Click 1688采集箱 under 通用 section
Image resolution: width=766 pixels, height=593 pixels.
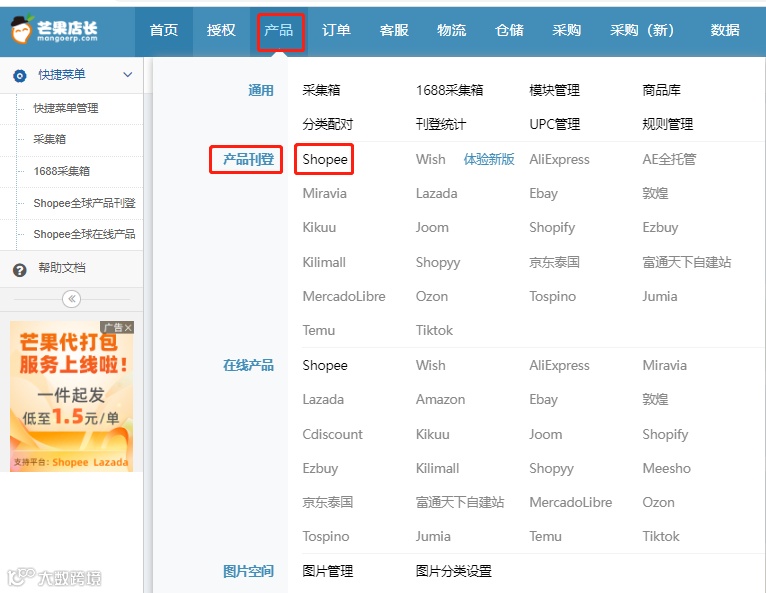449,90
